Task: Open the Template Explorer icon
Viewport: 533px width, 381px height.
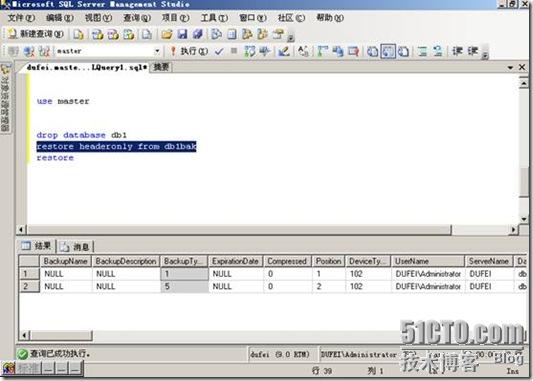Action: pos(262,34)
